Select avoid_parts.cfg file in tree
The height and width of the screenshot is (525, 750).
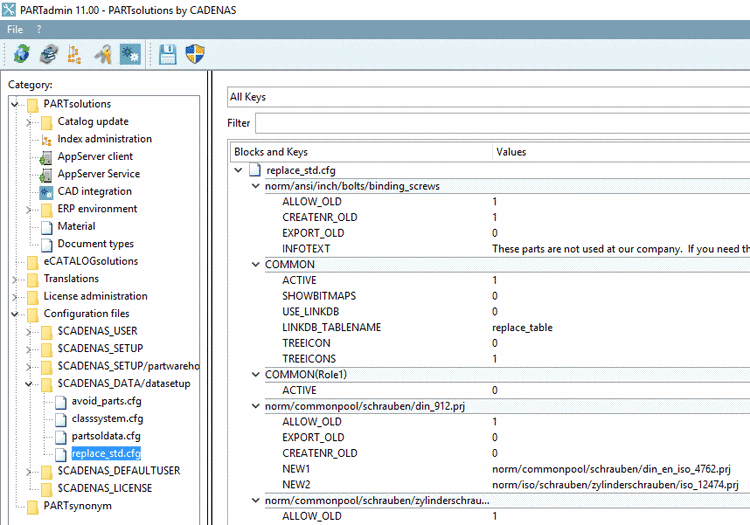106,401
